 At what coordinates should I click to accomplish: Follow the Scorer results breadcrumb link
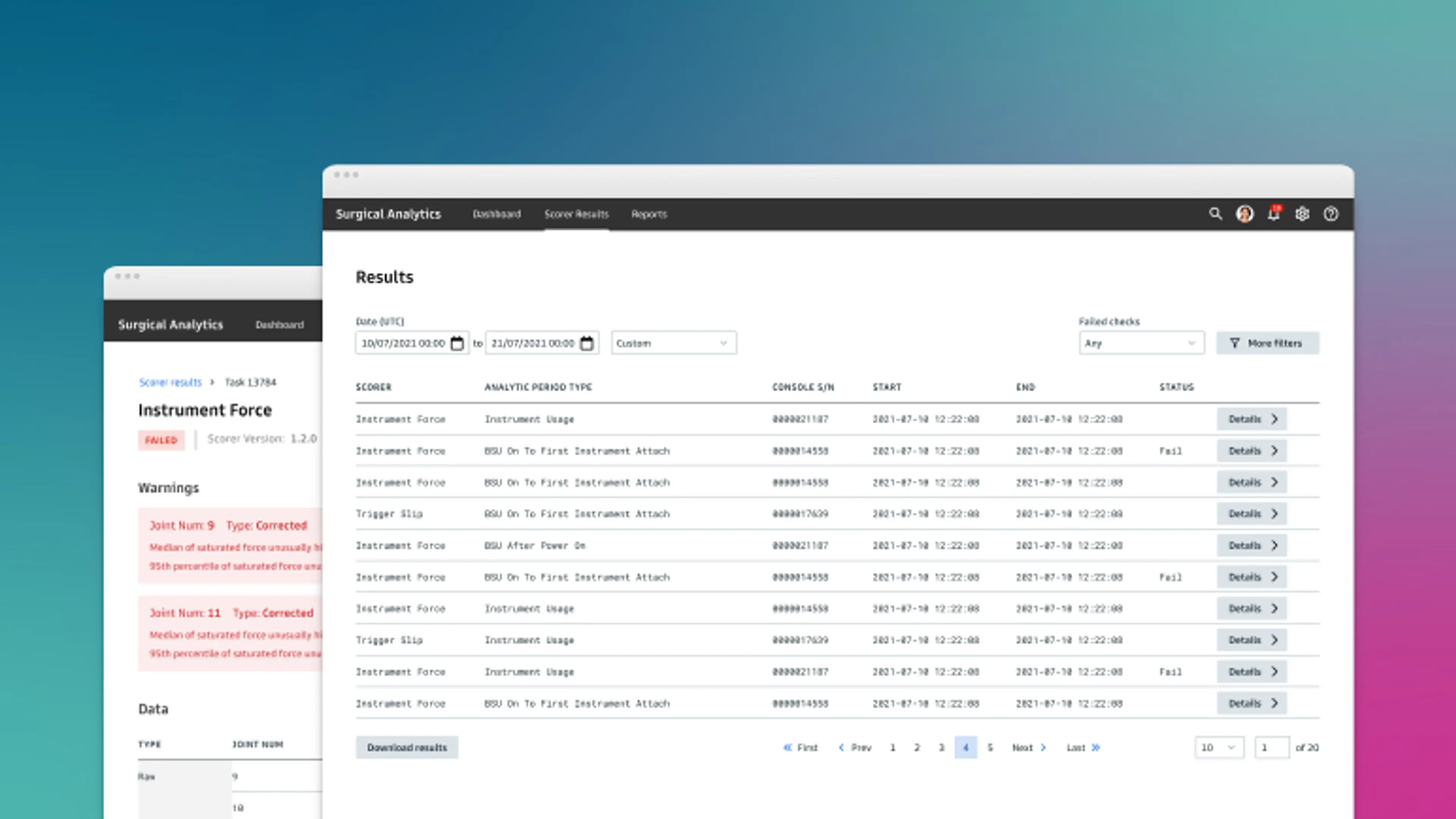tap(170, 382)
